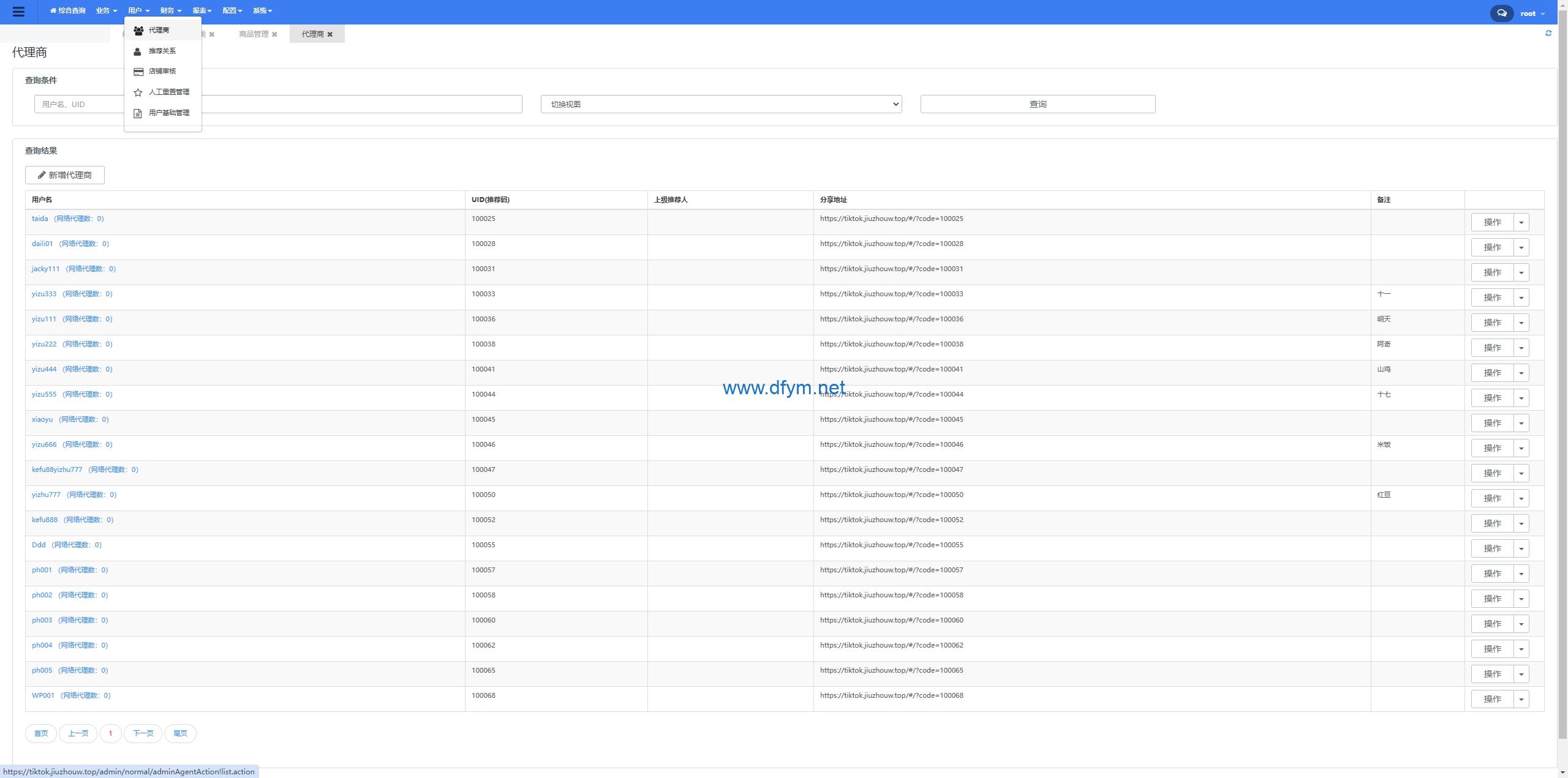1568x778 pixels.
Task: Focus the 用户名、UID search field
Action: pyautogui.click(x=278, y=104)
